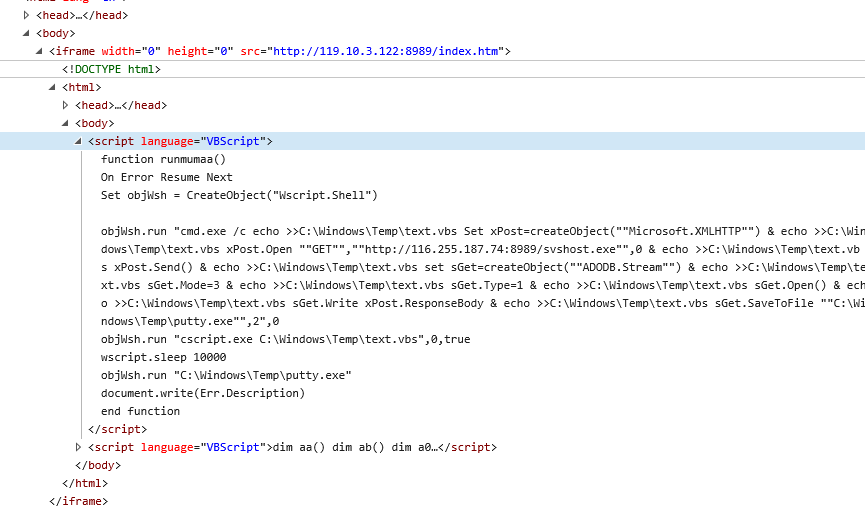Viewport: 865px width, 511px height.
Task: Select the objWsh.run cmd.exe echo line
Action: [483, 231]
